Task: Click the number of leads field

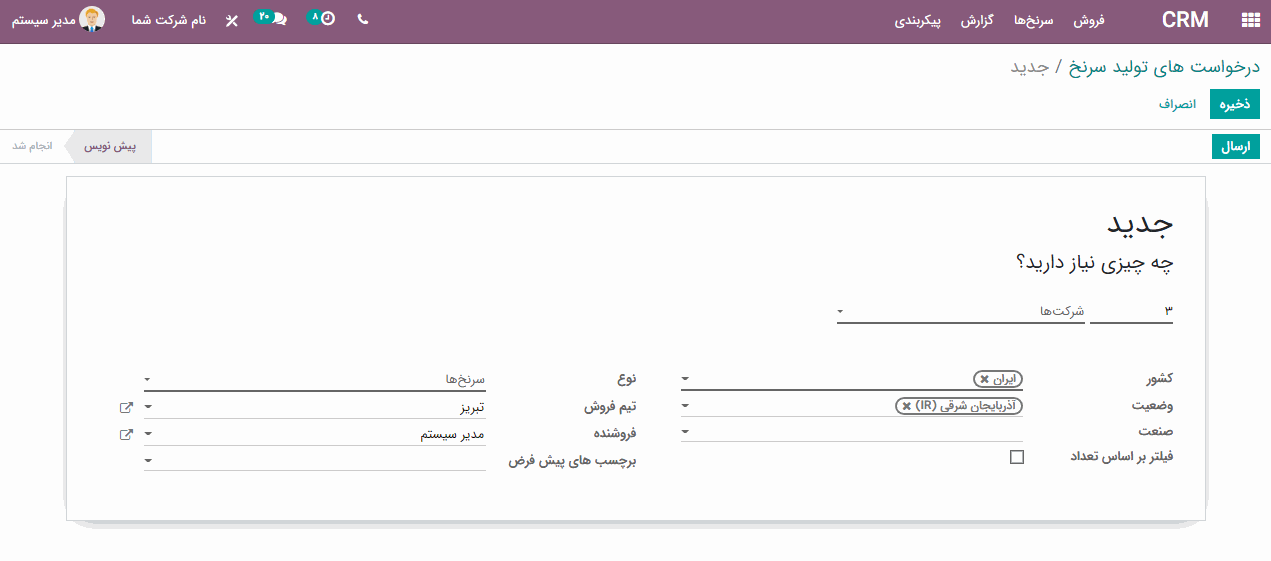Action: coord(1131,312)
